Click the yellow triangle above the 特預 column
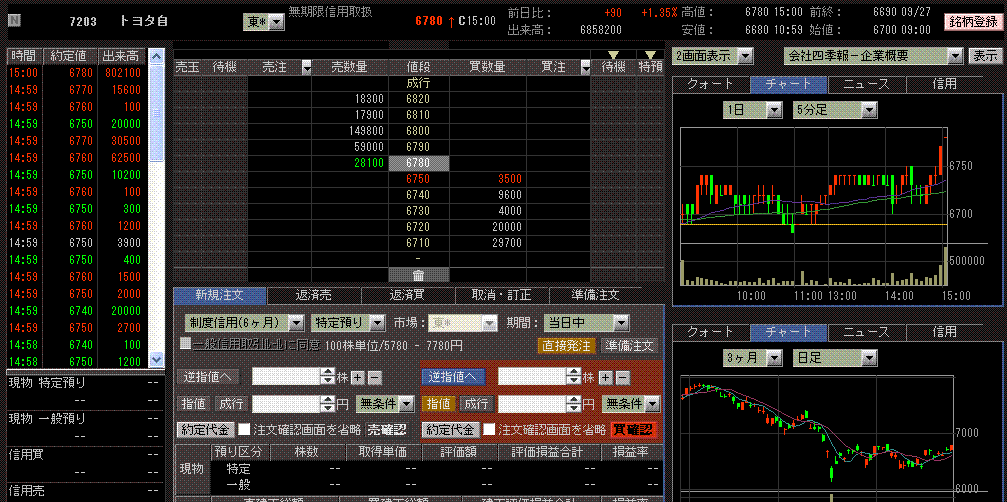Image resolution: width=1007 pixels, height=502 pixels. pyautogui.click(x=650, y=55)
